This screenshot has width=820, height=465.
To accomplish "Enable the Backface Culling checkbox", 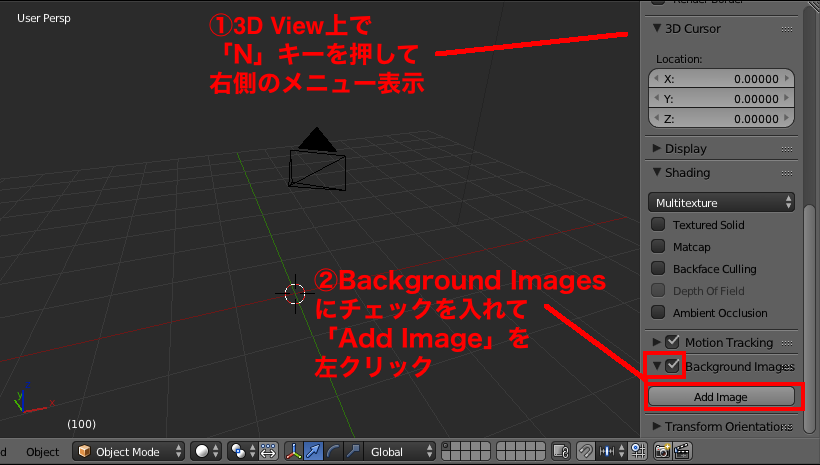I will pyautogui.click(x=658, y=268).
